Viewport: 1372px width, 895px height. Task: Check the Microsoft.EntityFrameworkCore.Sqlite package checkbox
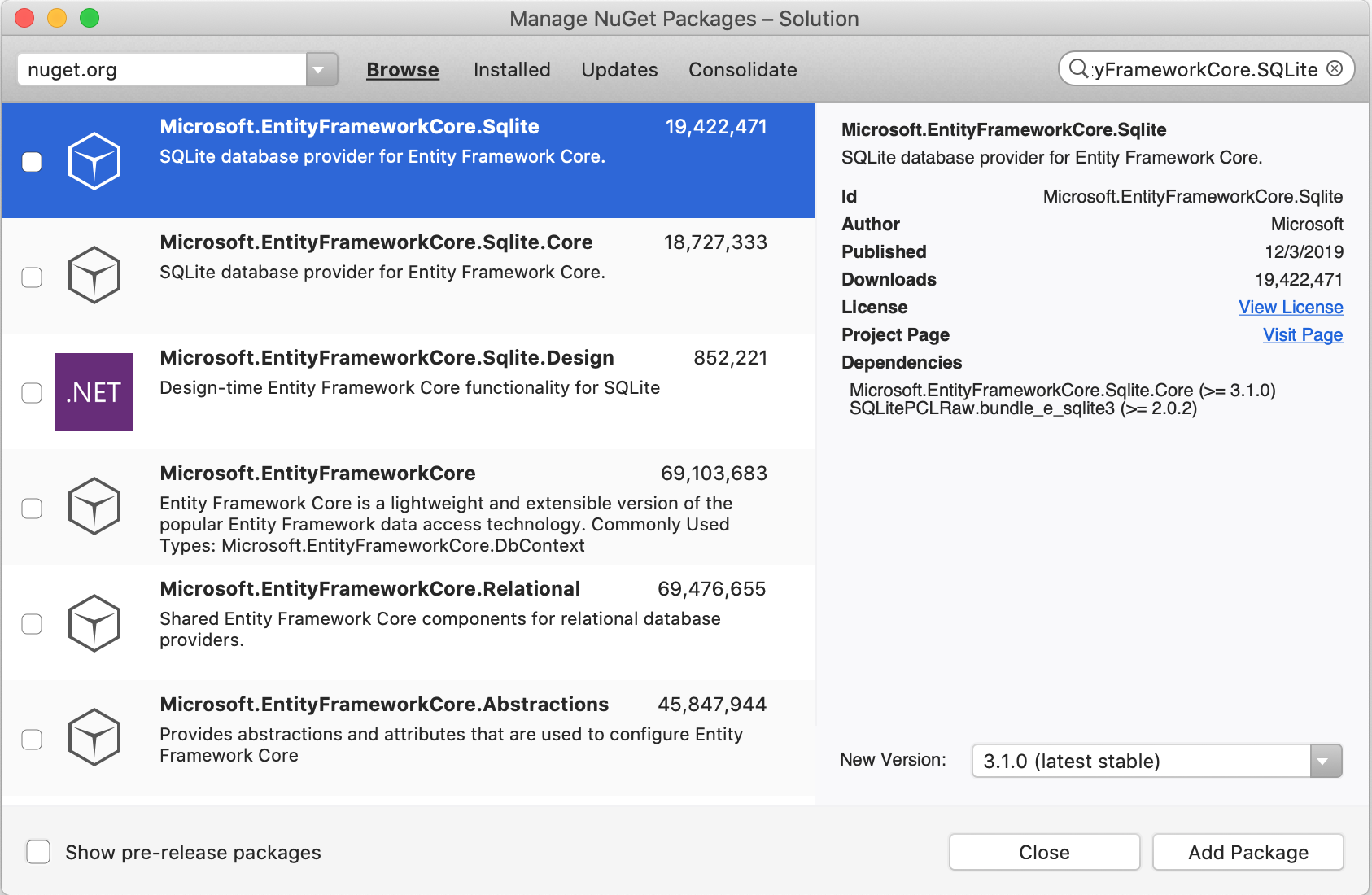point(32,163)
